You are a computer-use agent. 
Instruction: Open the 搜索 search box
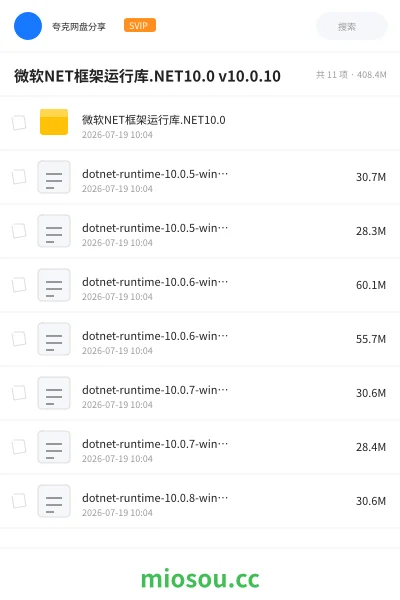click(x=352, y=26)
